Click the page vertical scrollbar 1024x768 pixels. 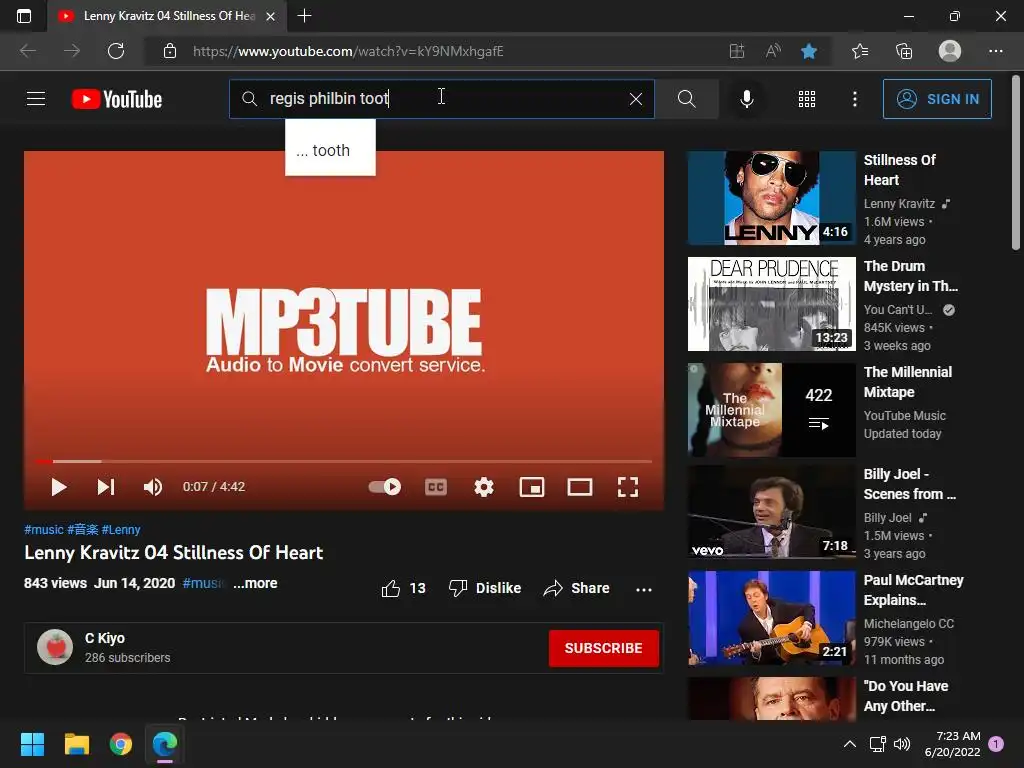[1016, 163]
